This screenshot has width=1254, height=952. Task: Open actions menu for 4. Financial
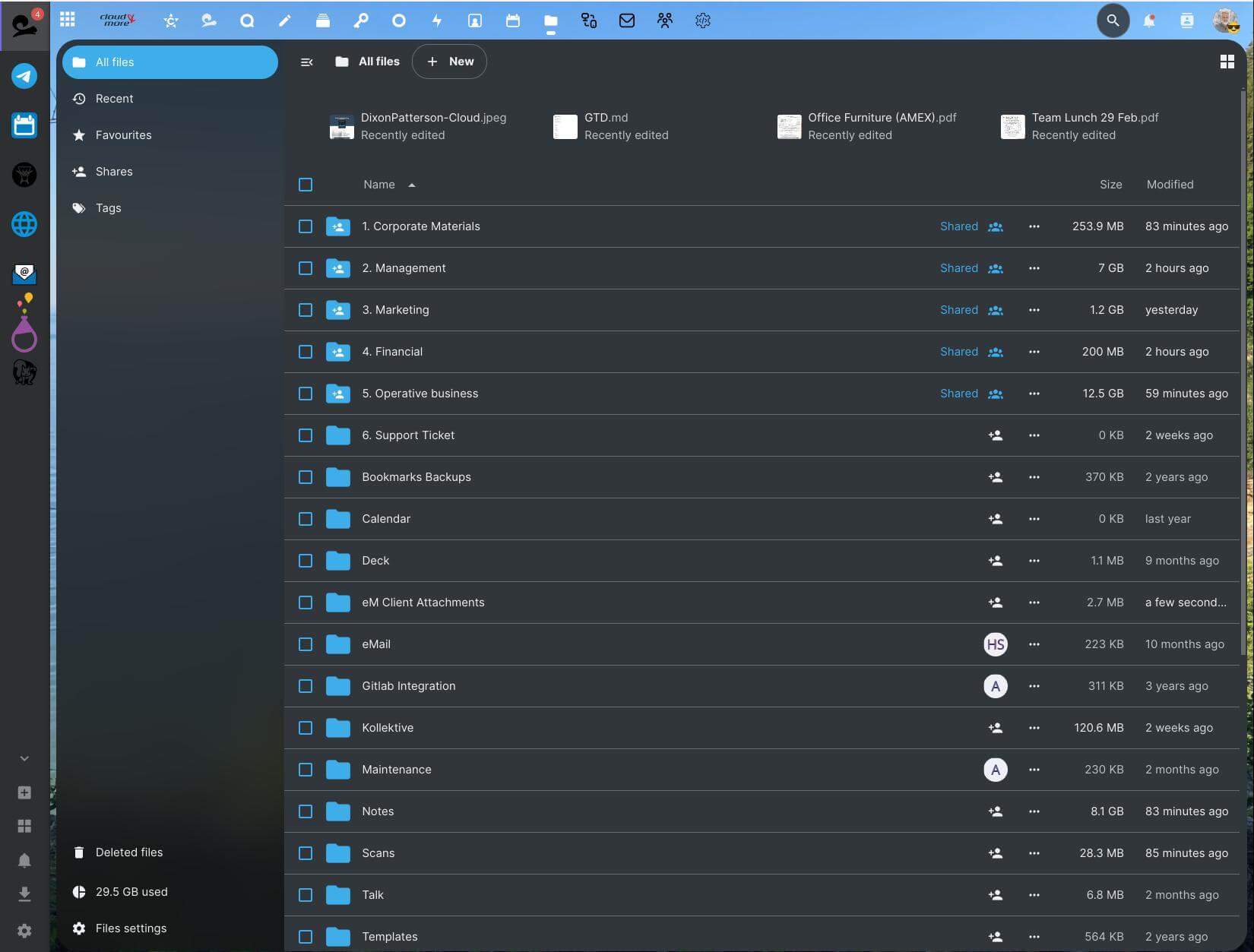(1034, 352)
